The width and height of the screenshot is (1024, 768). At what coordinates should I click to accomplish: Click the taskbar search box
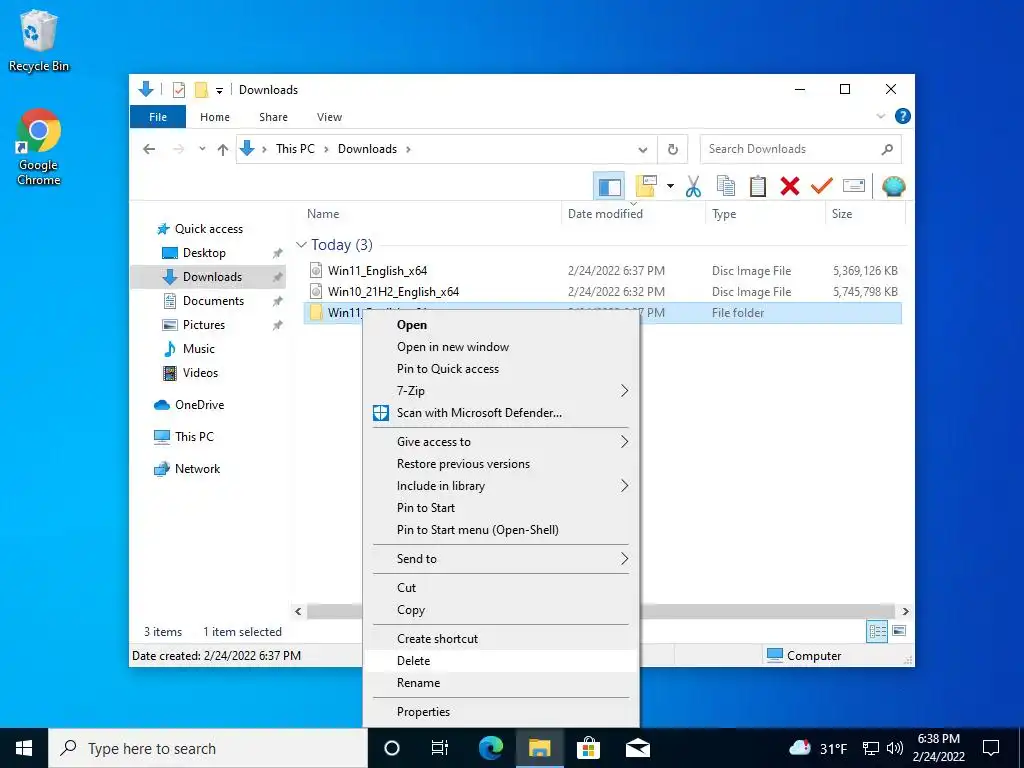coord(208,748)
